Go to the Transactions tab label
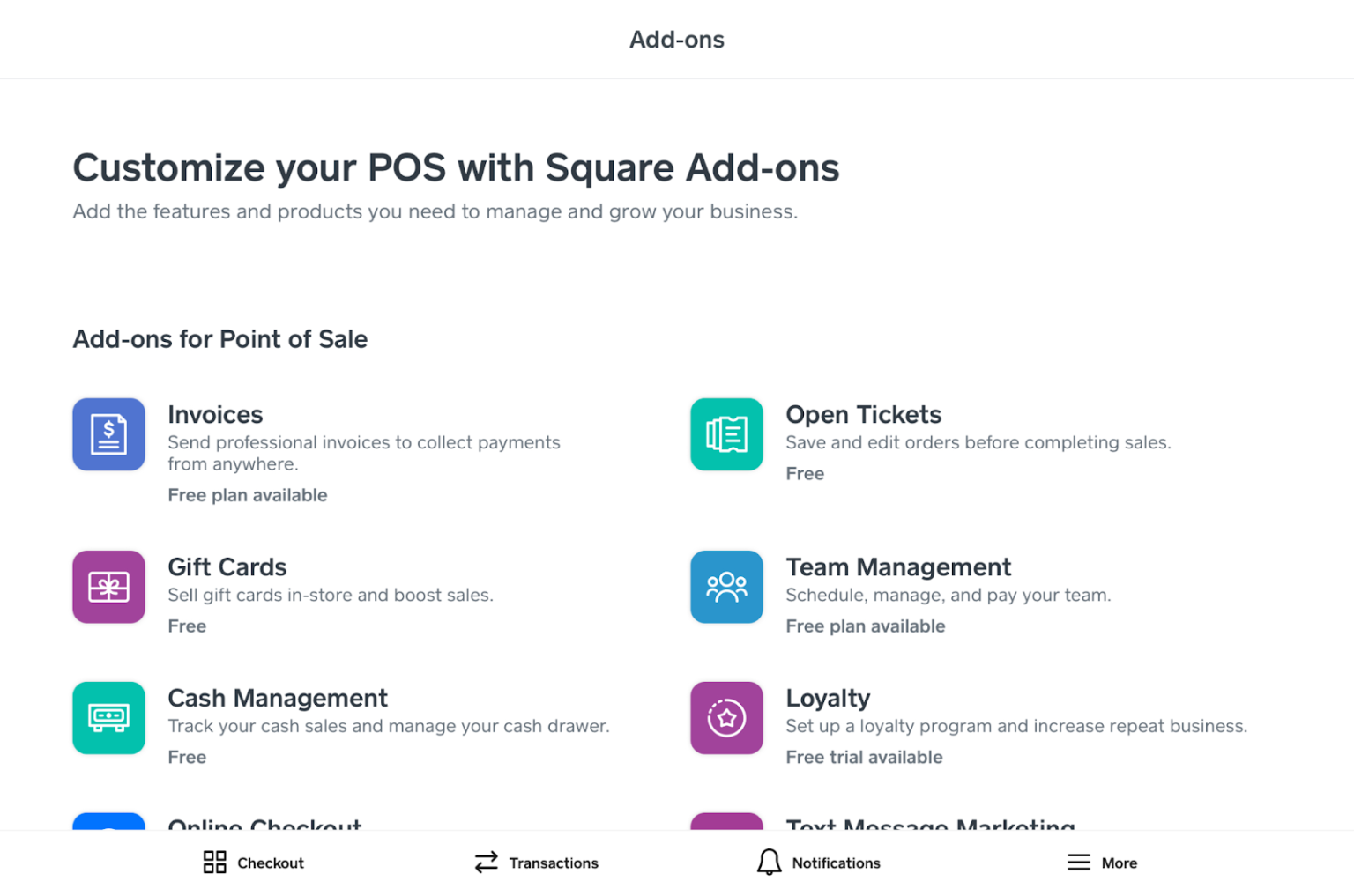 (554, 863)
